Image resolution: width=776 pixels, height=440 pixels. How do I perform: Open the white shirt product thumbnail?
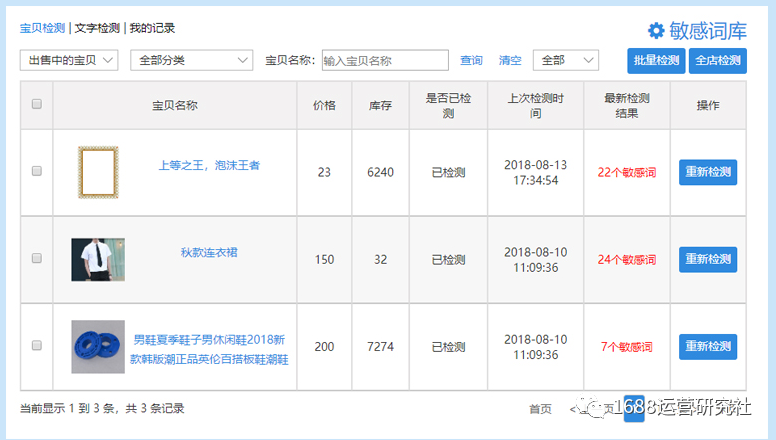98,259
